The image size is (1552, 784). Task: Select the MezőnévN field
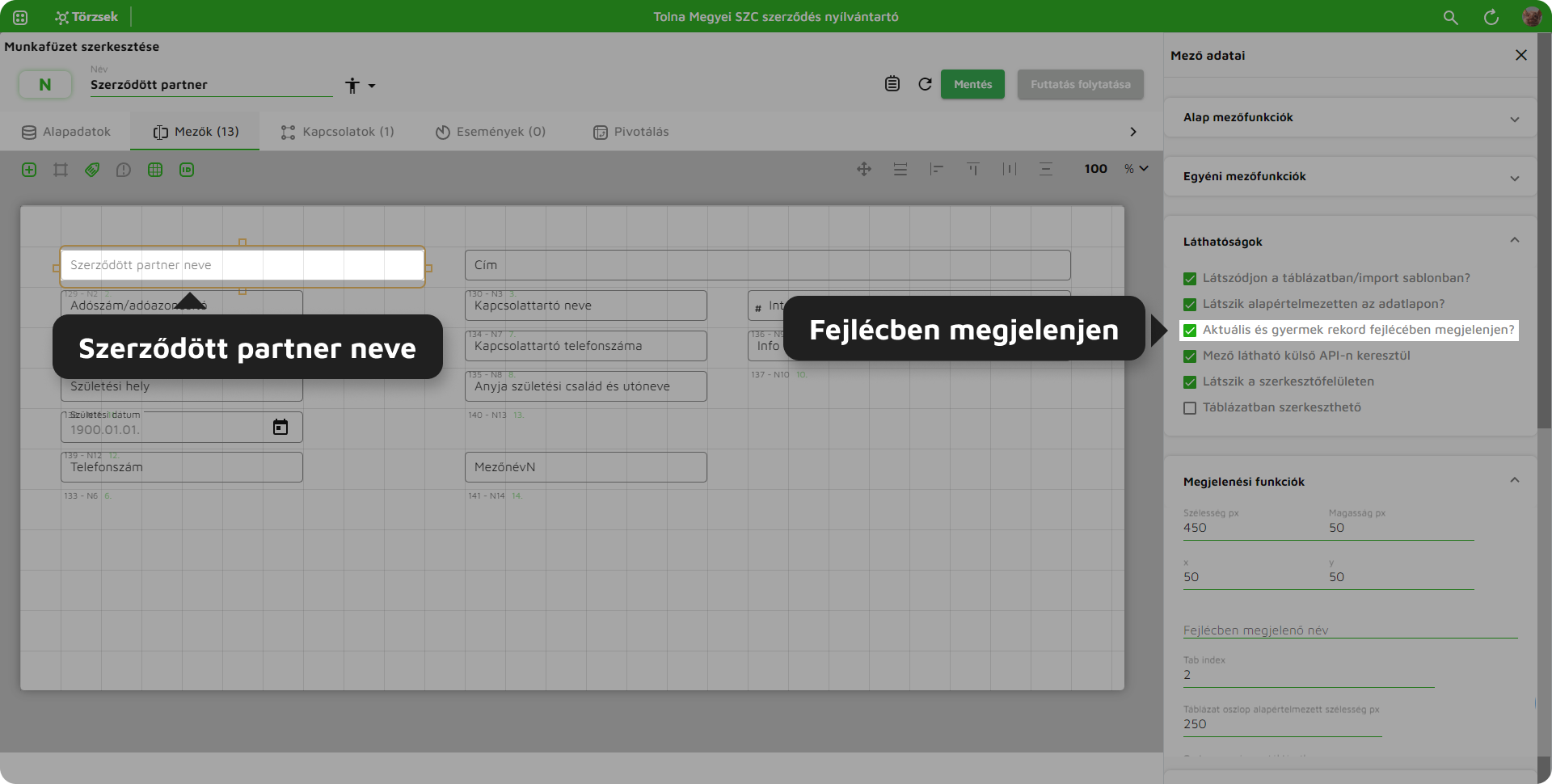pyautogui.click(x=586, y=467)
